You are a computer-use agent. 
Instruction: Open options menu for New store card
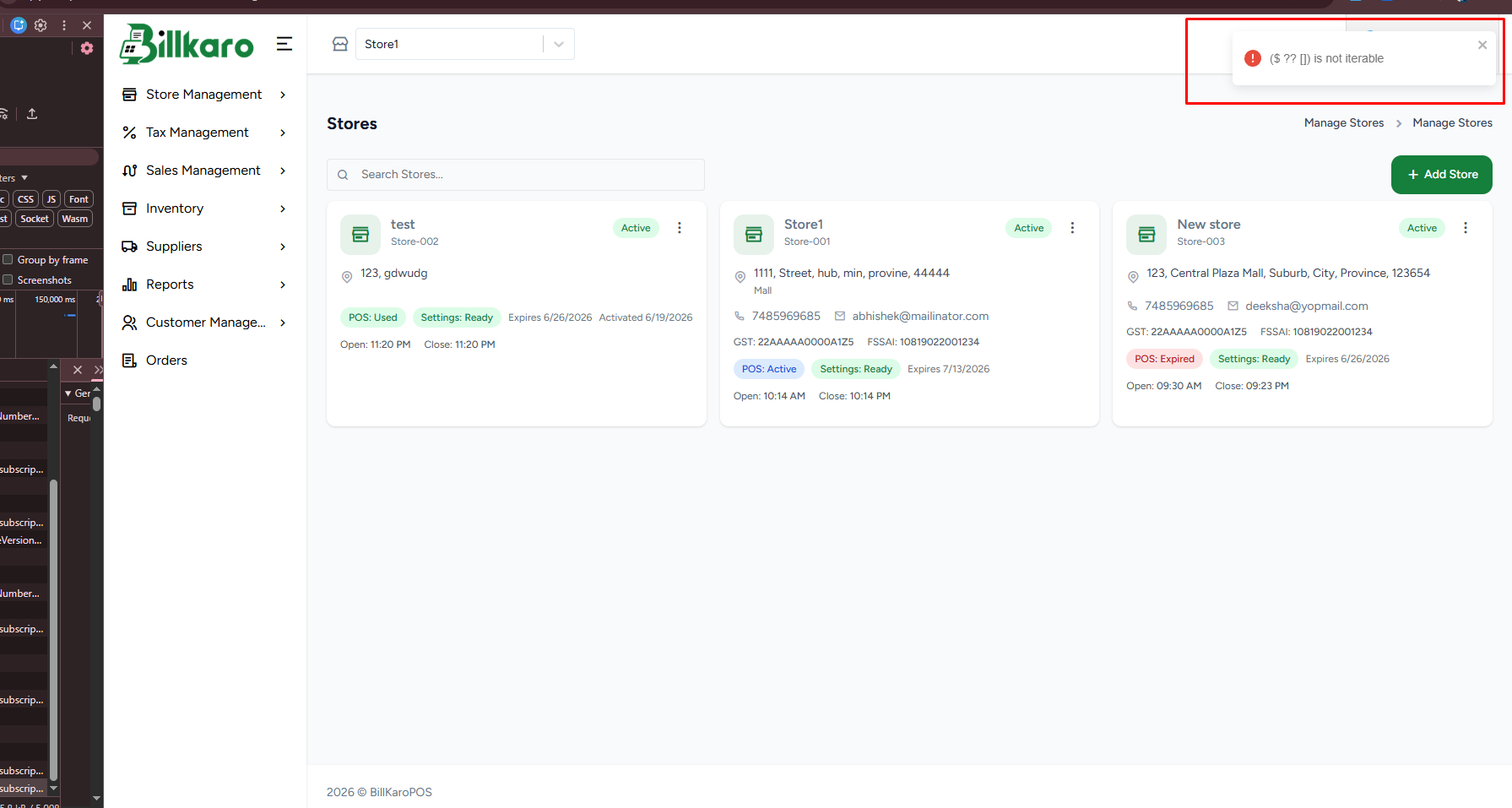1466,228
